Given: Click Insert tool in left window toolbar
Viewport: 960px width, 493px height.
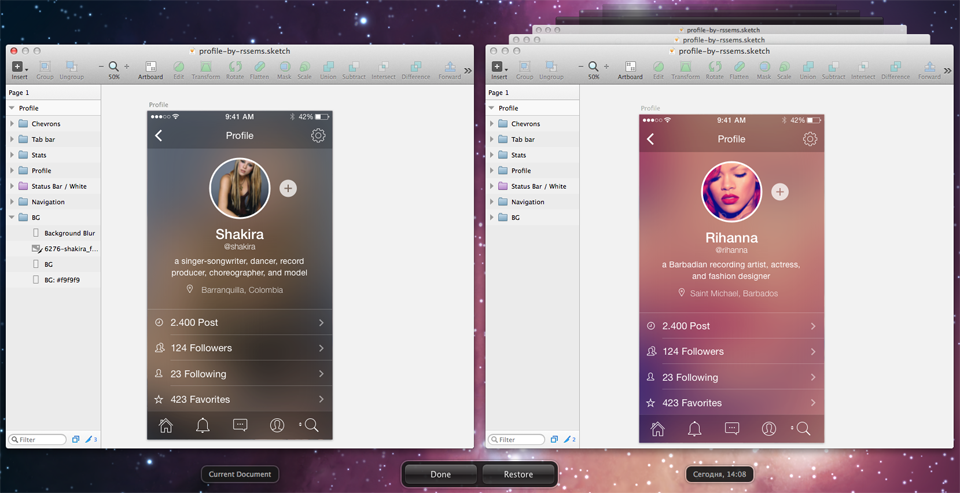Looking at the screenshot, I should 19,70.
